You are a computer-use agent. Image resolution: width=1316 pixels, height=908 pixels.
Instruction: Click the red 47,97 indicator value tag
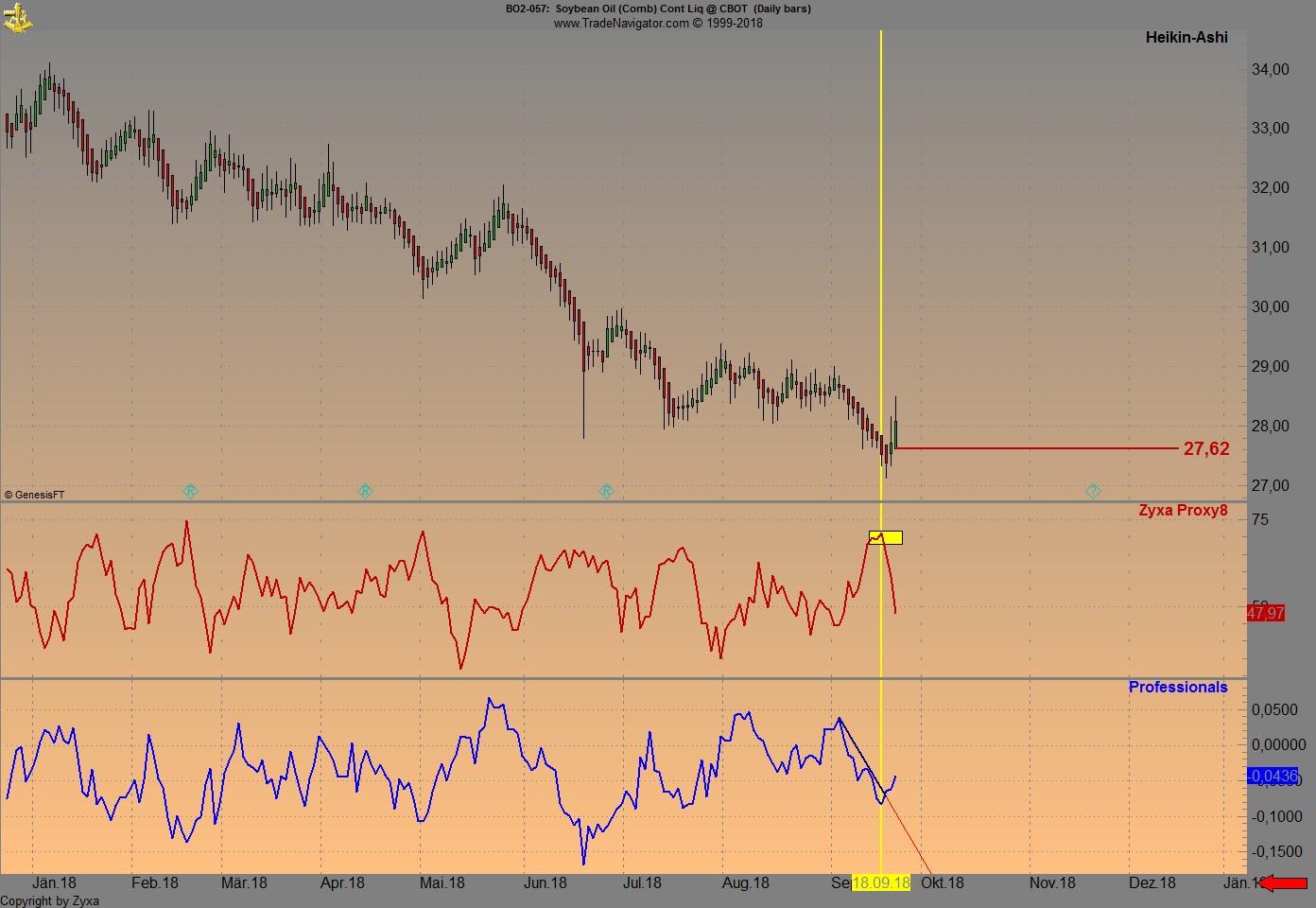pos(1265,614)
